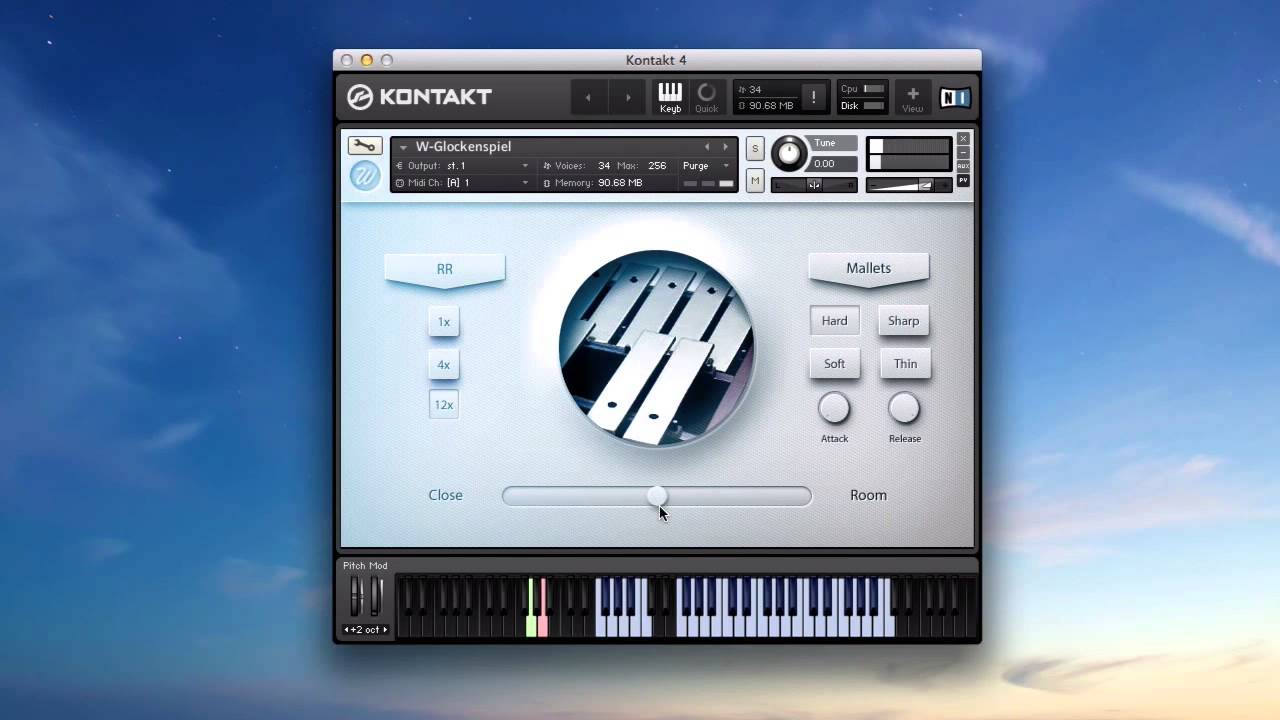Image resolution: width=1280 pixels, height=720 pixels.
Task: Select 1x round robin mode
Action: (444, 322)
